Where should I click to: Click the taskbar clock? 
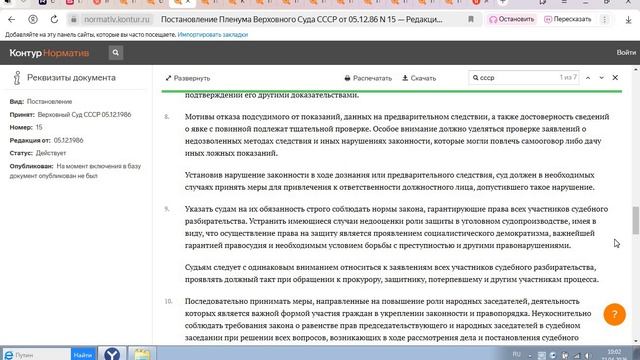(x=614, y=355)
